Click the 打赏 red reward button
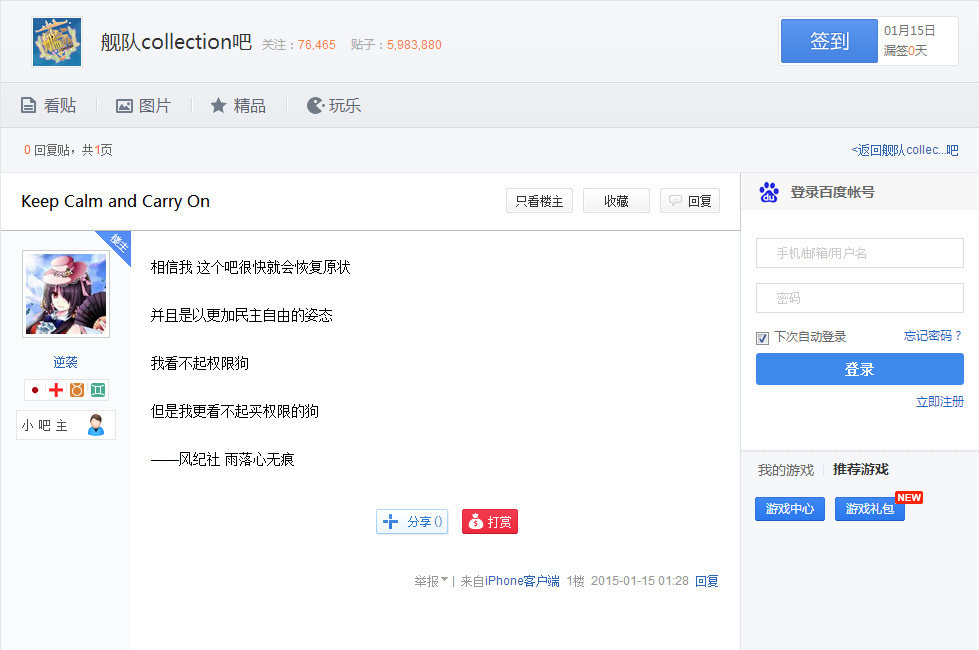Viewport: 979px width, 650px height. [x=490, y=522]
